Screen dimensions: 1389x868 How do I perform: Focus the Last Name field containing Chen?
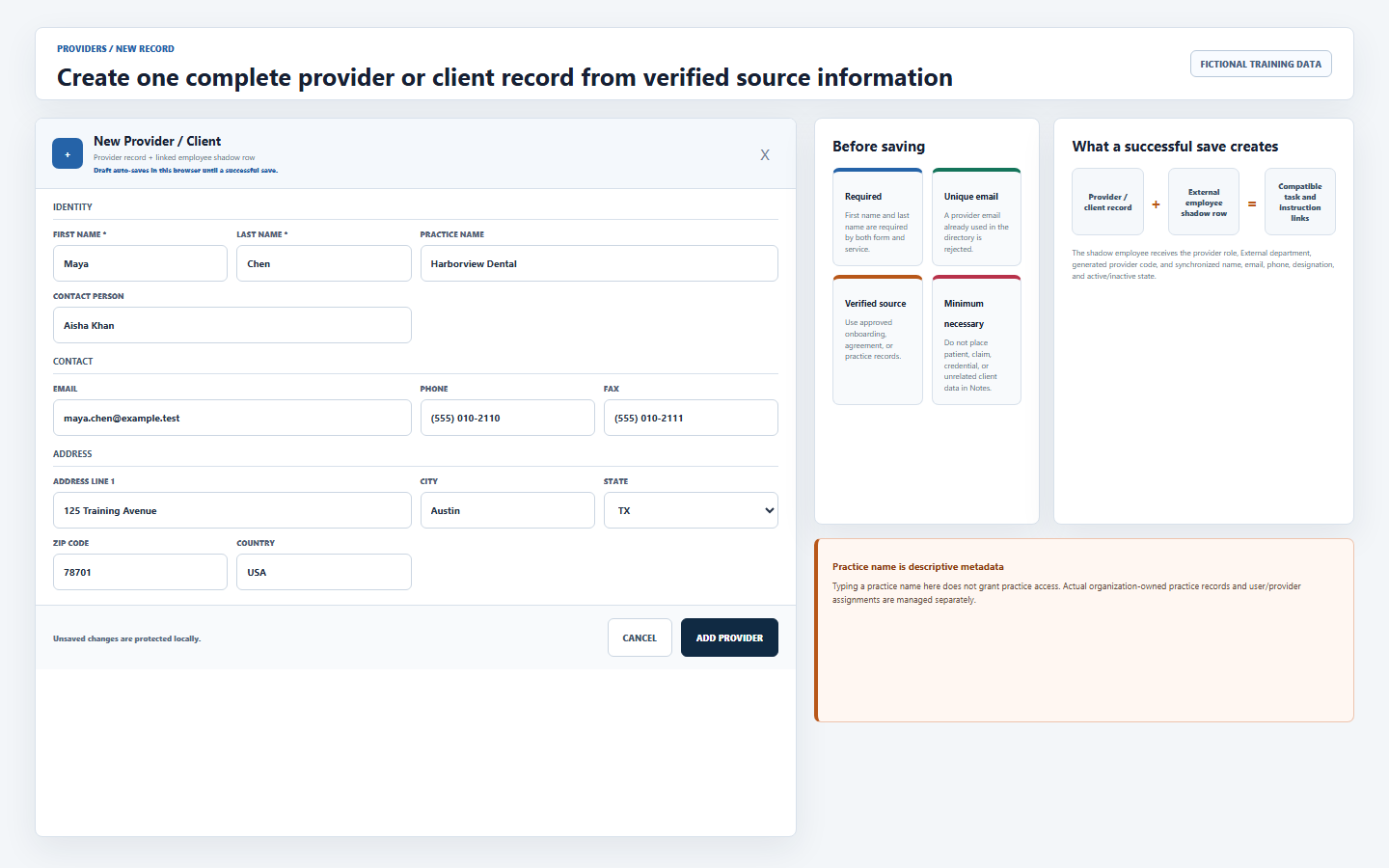click(324, 263)
